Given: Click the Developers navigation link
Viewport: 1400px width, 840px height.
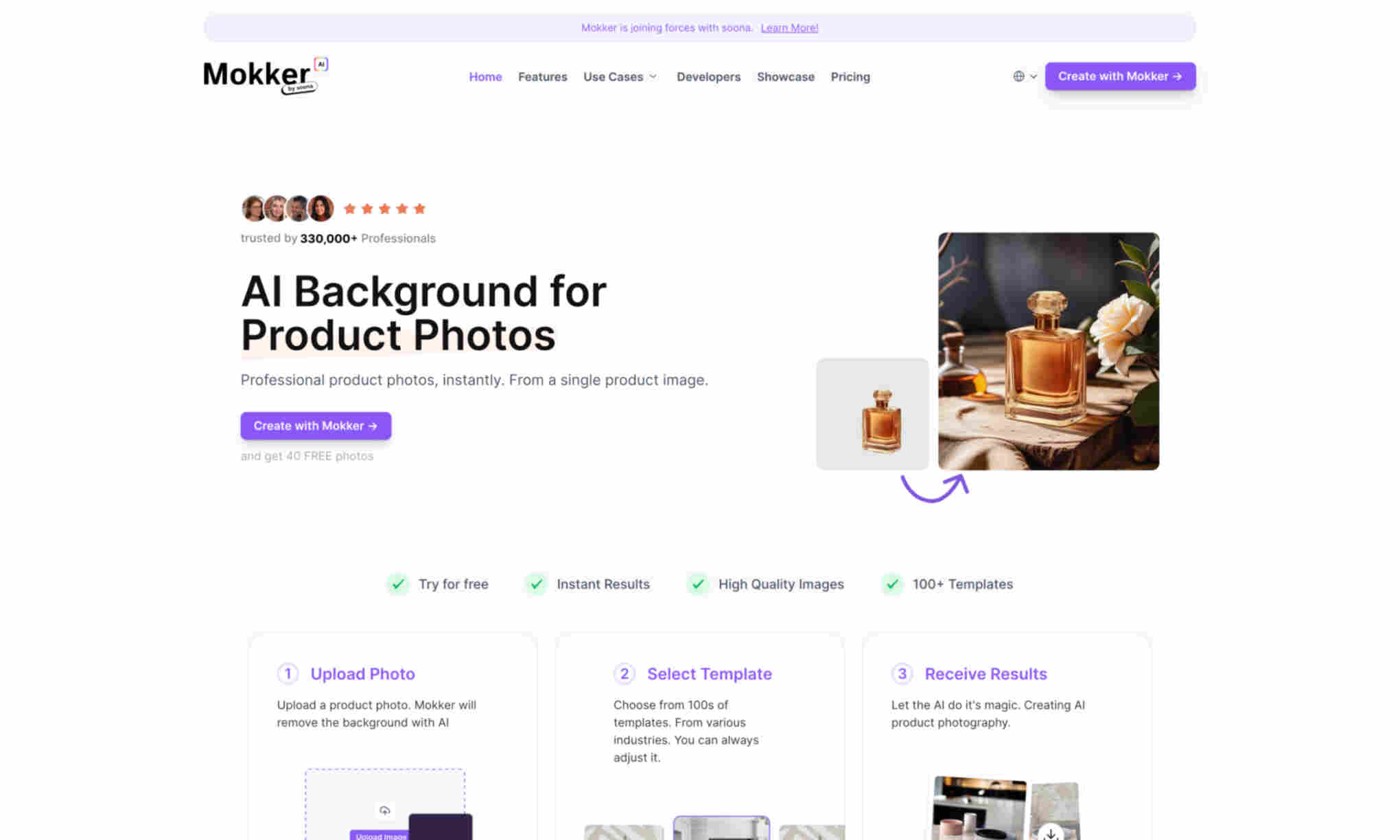Looking at the screenshot, I should (709, 76).
